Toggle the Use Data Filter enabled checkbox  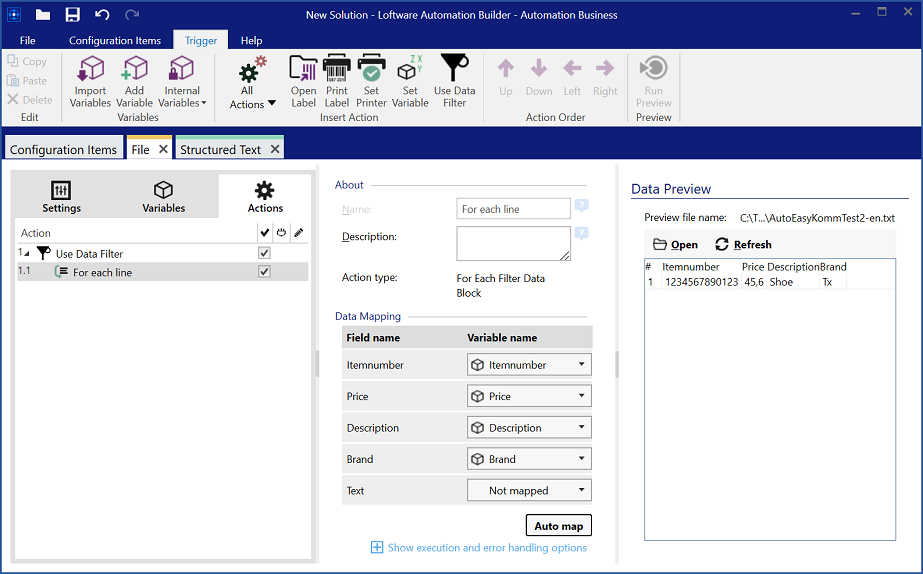[264, 254]
